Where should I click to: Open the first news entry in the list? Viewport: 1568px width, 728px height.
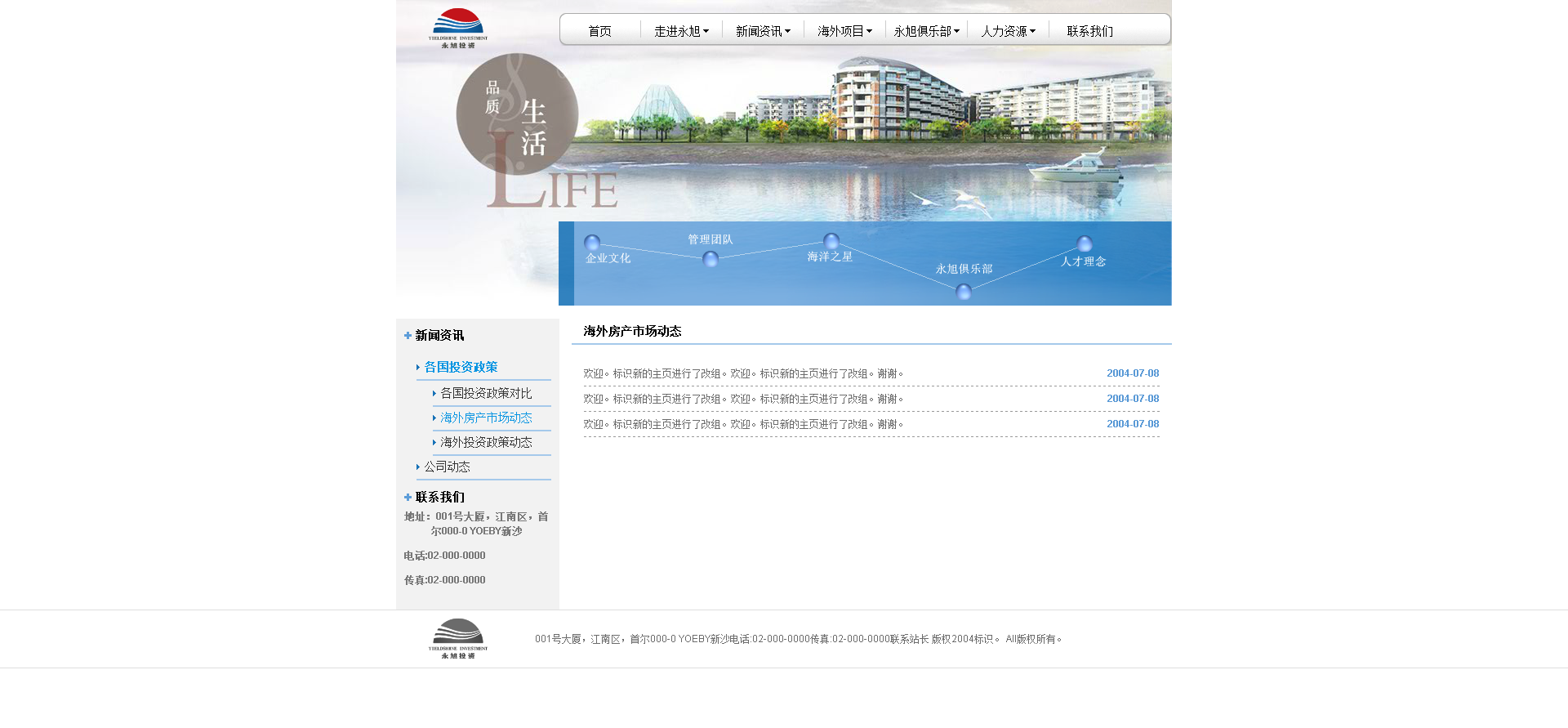click(743, 373)
